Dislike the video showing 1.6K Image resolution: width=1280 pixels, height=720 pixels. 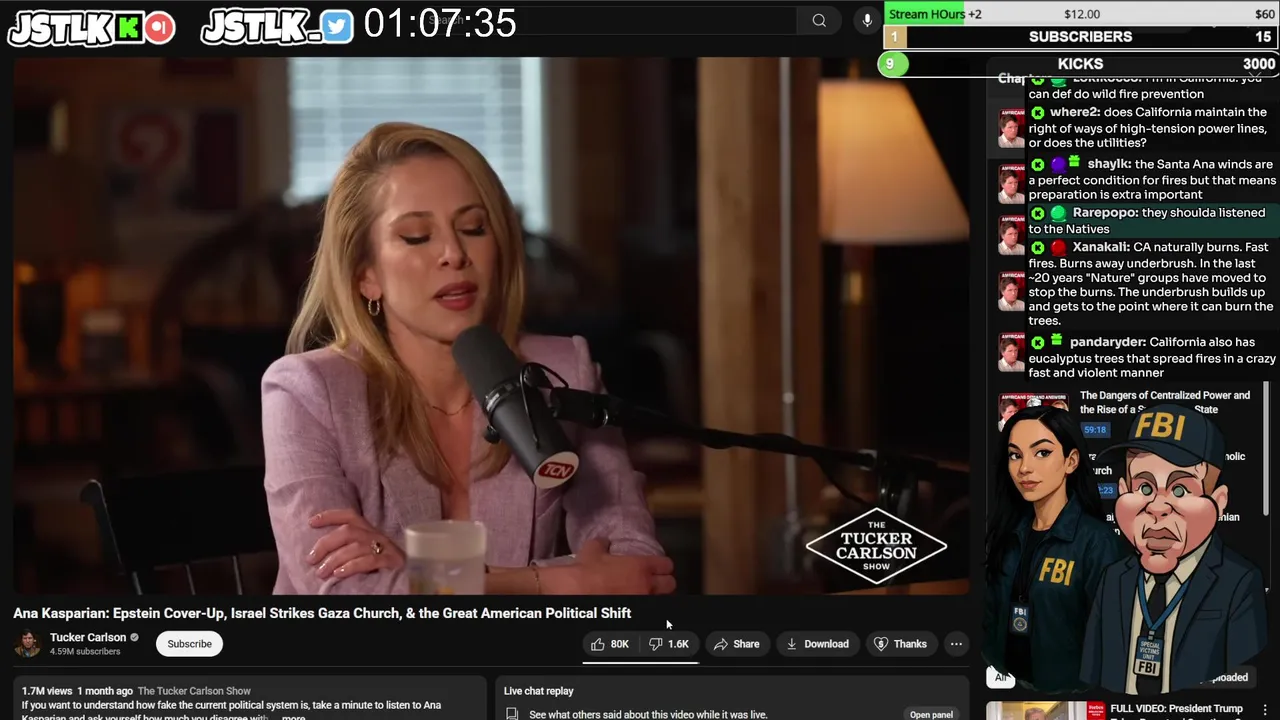click(x=669, y=644)
